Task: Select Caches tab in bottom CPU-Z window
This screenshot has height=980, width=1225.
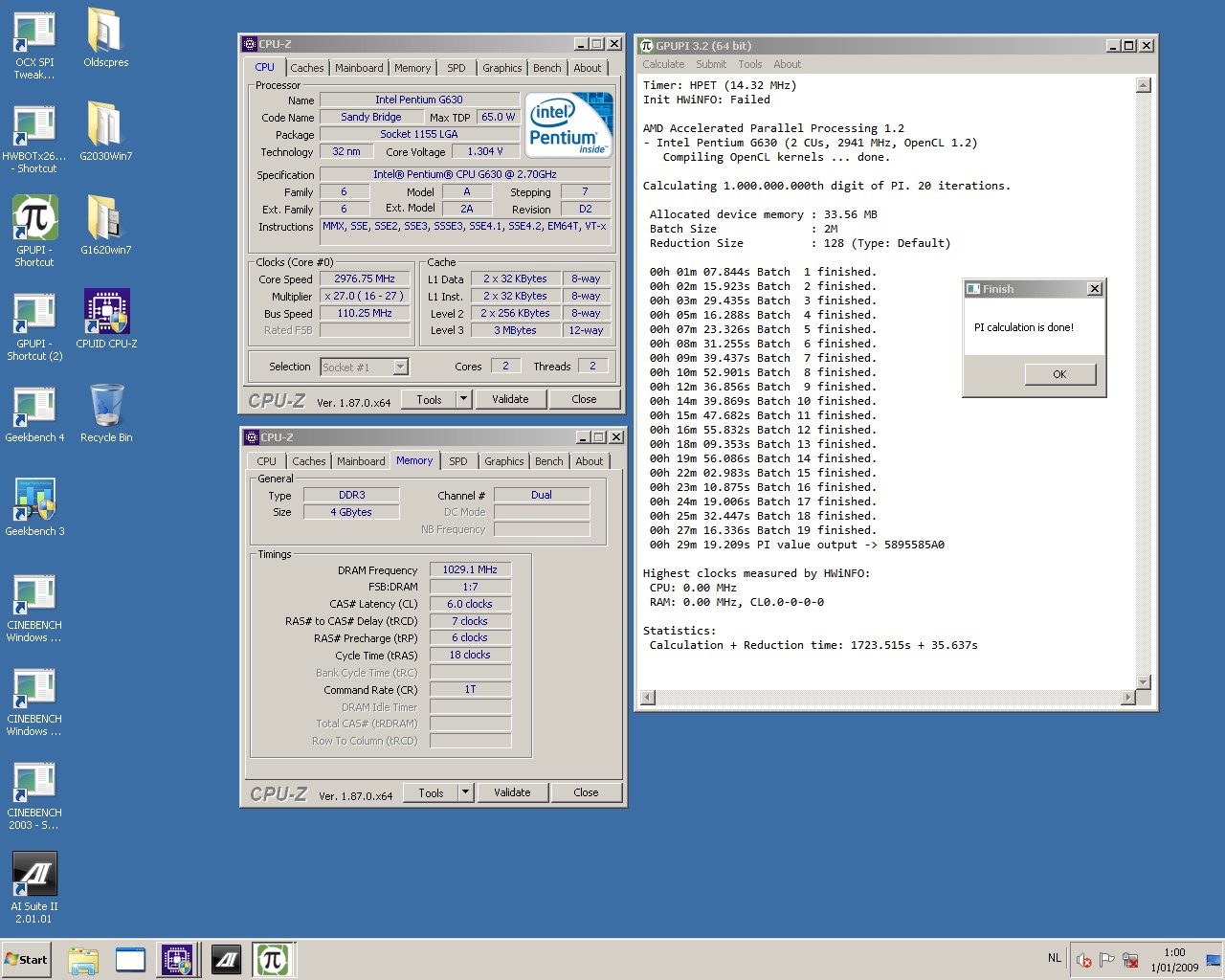Action: (309, 461)
